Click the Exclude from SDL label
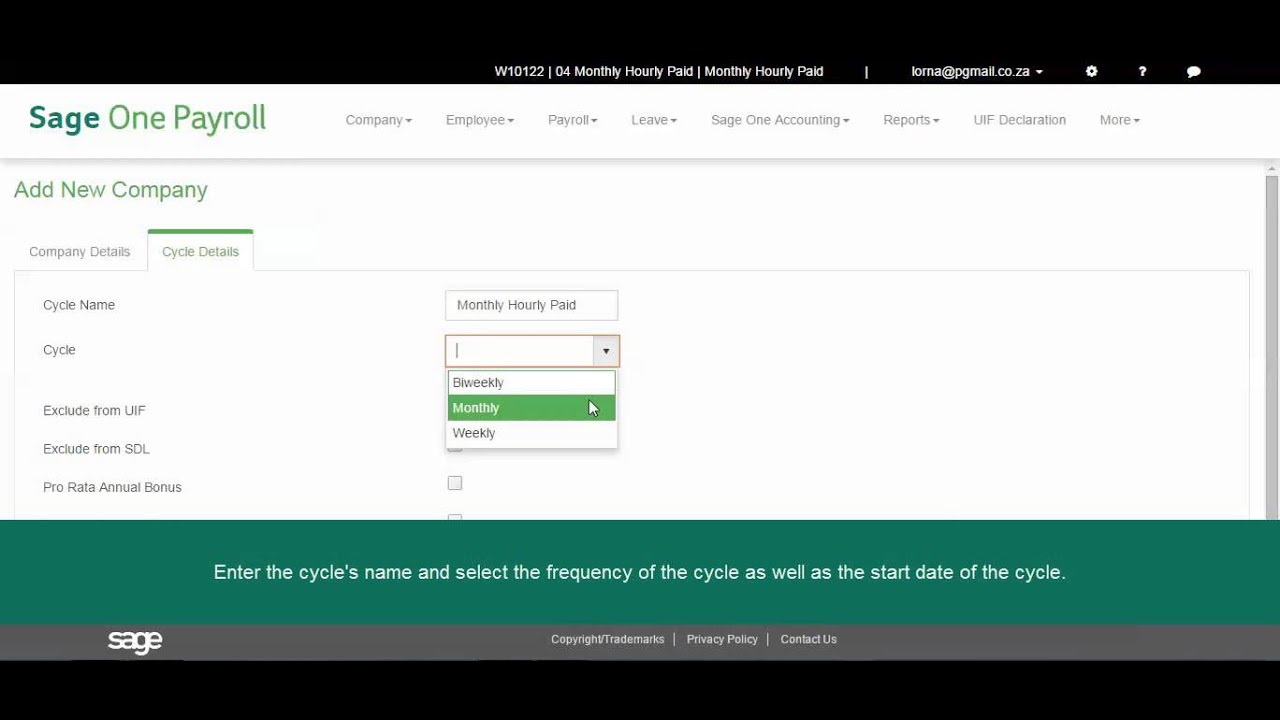 pyautogui.click(x=96, y=449)
